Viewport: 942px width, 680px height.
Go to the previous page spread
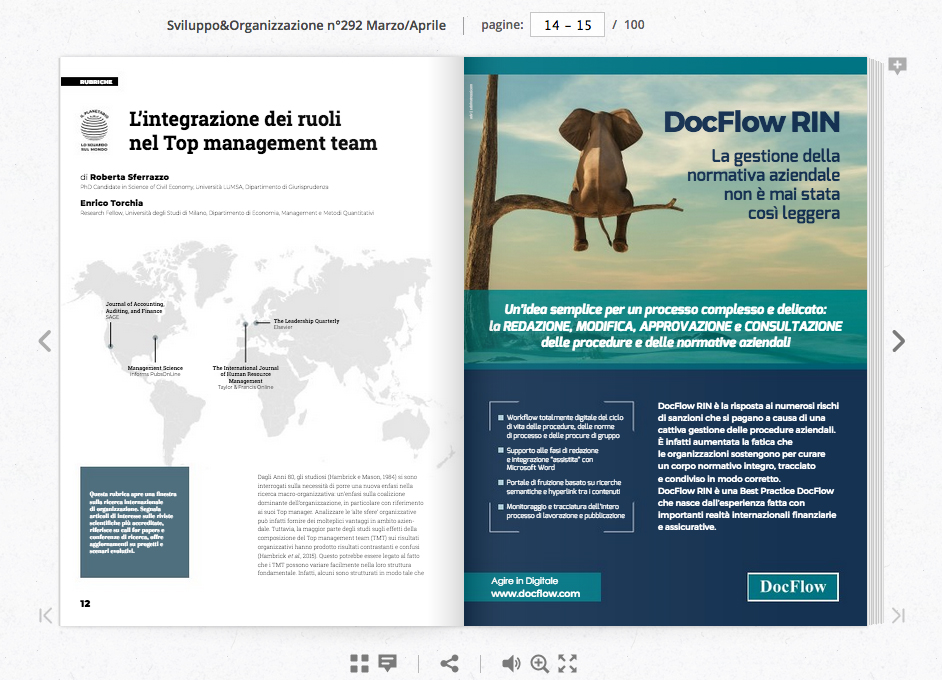click(x=45, y=341)
